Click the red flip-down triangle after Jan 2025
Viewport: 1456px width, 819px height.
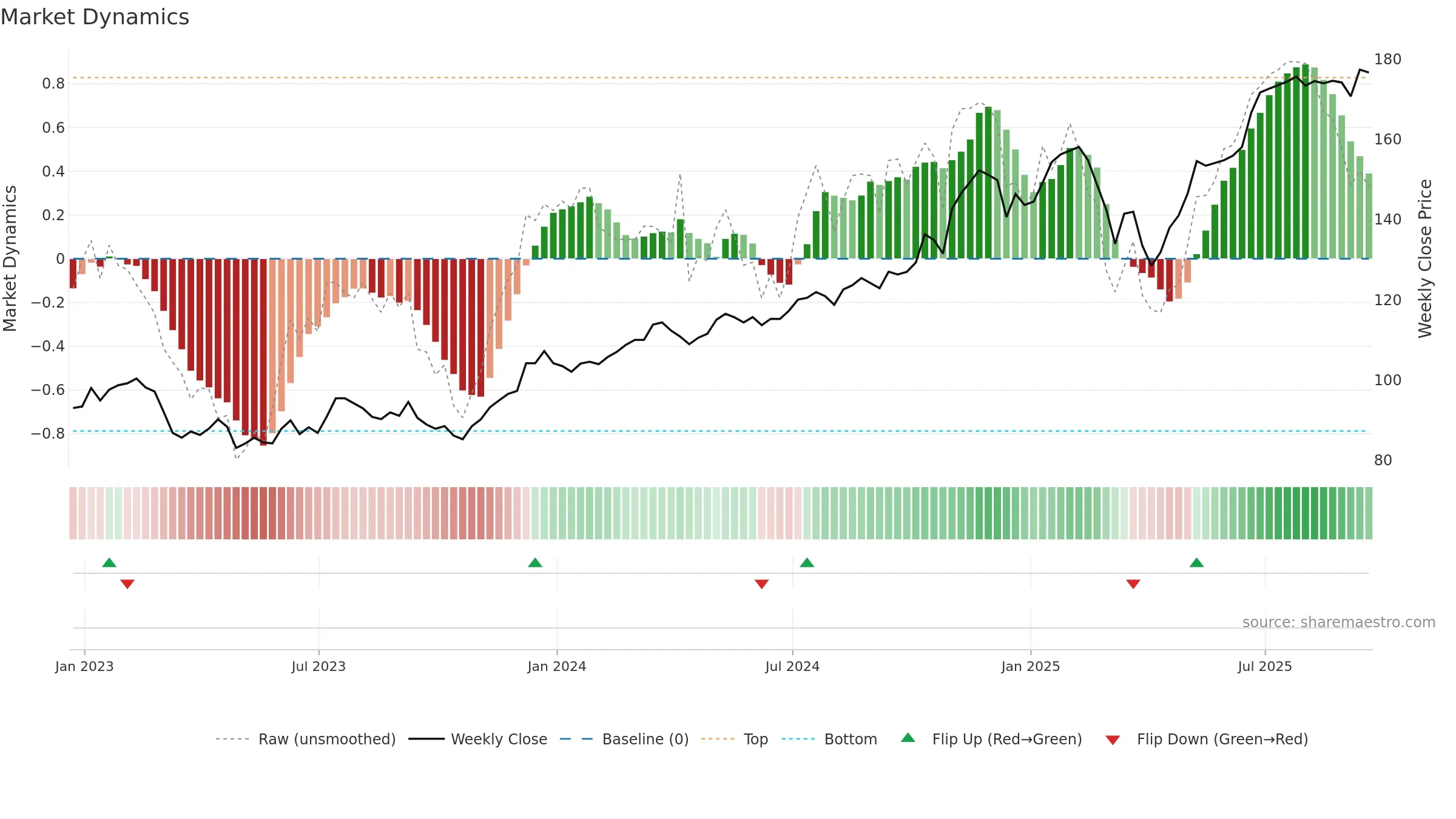coord(1133,584)
